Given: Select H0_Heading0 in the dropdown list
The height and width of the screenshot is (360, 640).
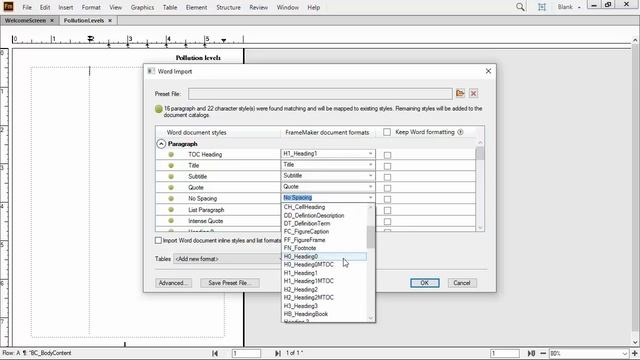Looking at the screenshot, I should [x=324, y=256].
